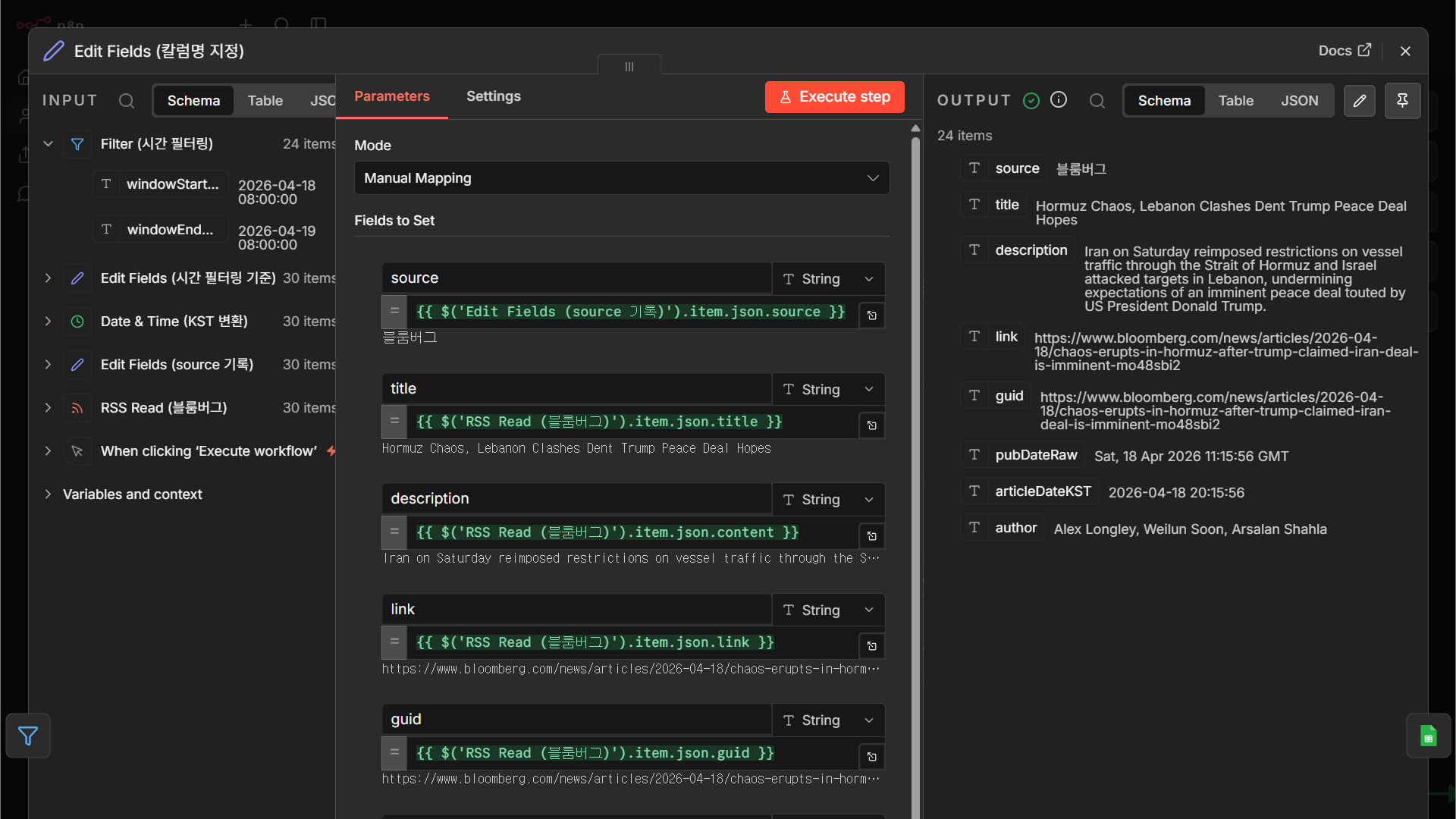Viewport: 1456px width, 819px height.
Task: Open String type dropdown for link field
Action: (x=829, y=610)
